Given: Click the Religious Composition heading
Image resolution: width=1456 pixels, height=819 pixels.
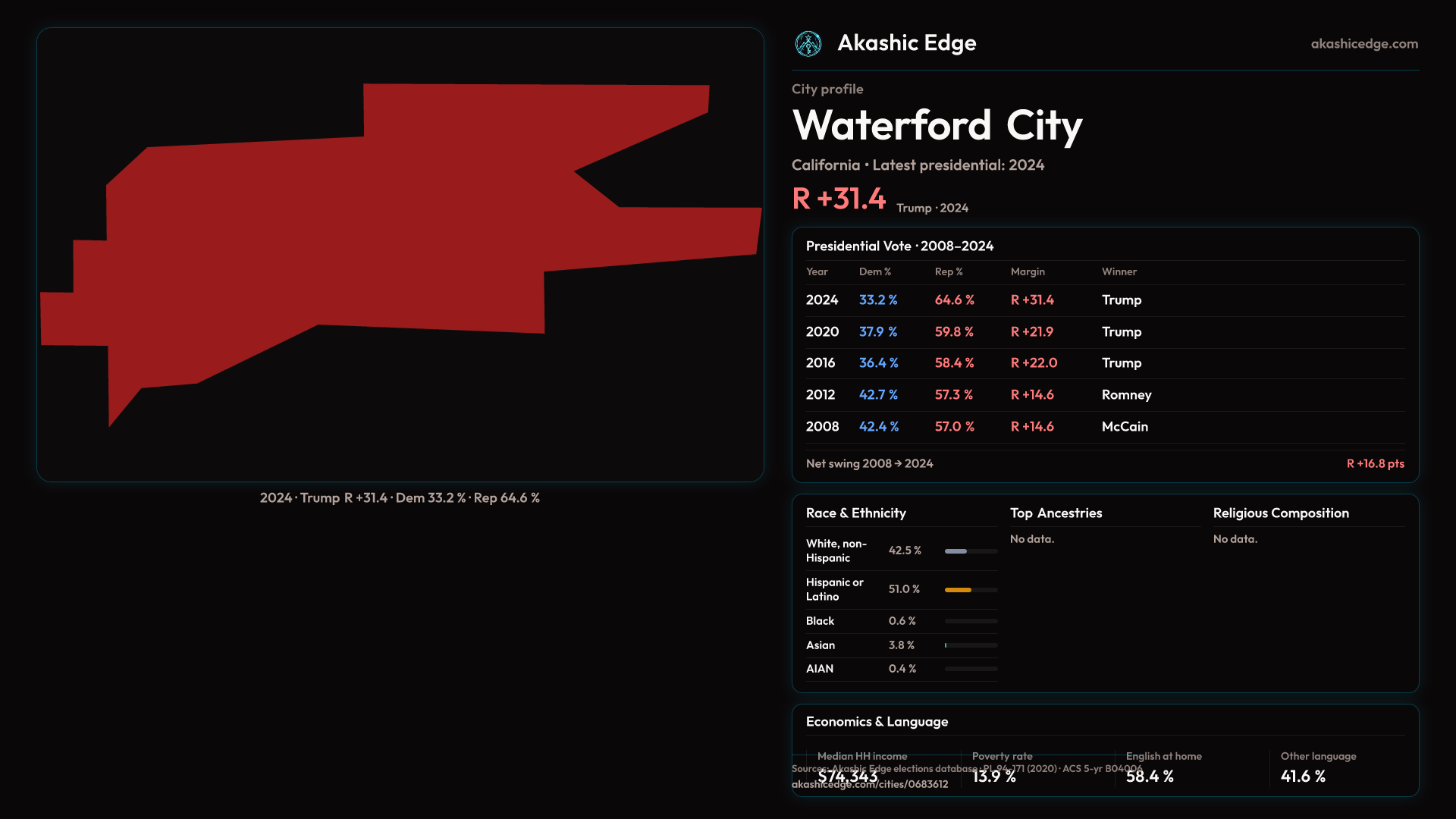Looking at the screenshot, I should (1281, 513).
